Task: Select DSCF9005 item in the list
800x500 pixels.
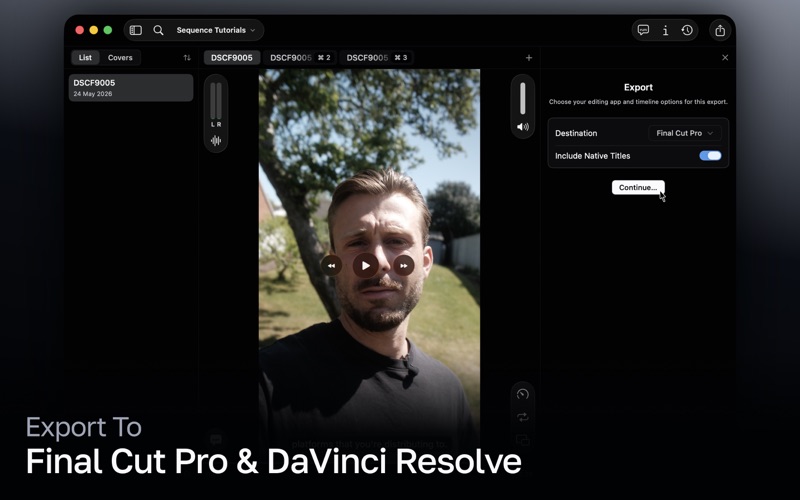Action: [x=131, y=88]
